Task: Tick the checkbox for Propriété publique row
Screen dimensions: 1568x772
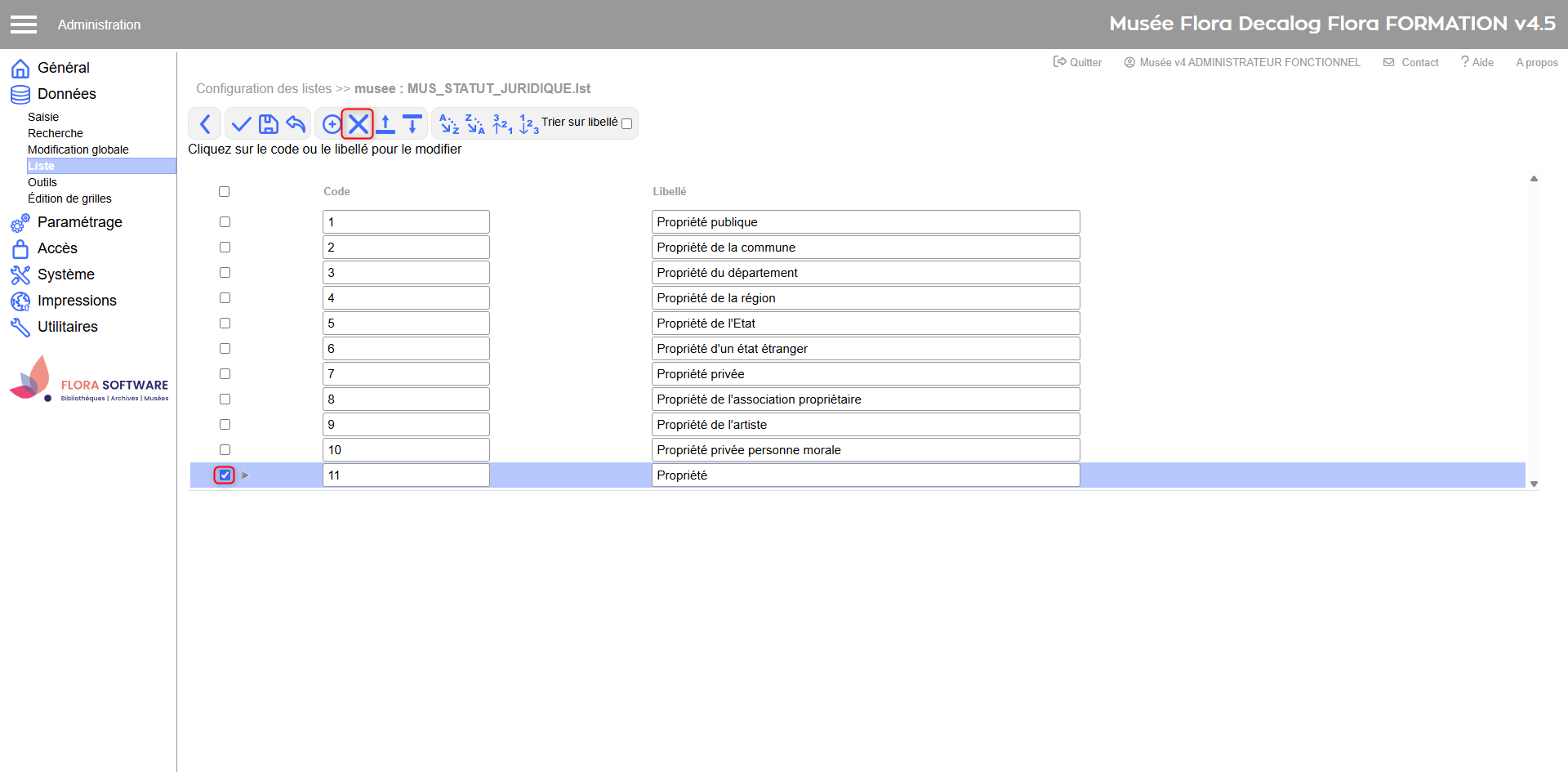Action: pos(225,222)
